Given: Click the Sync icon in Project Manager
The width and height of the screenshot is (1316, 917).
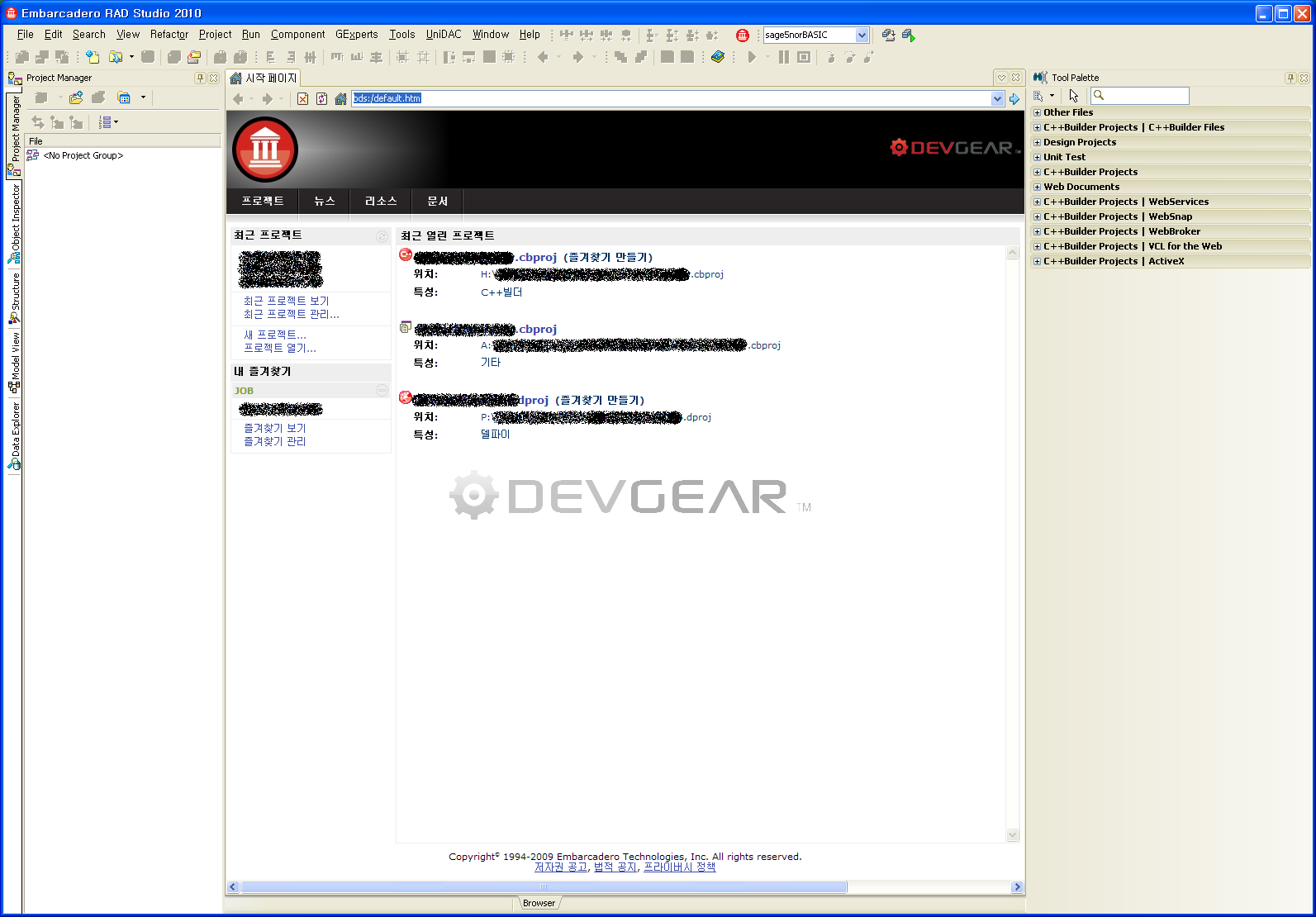Looking at the screenshot, I should [37, 122].
